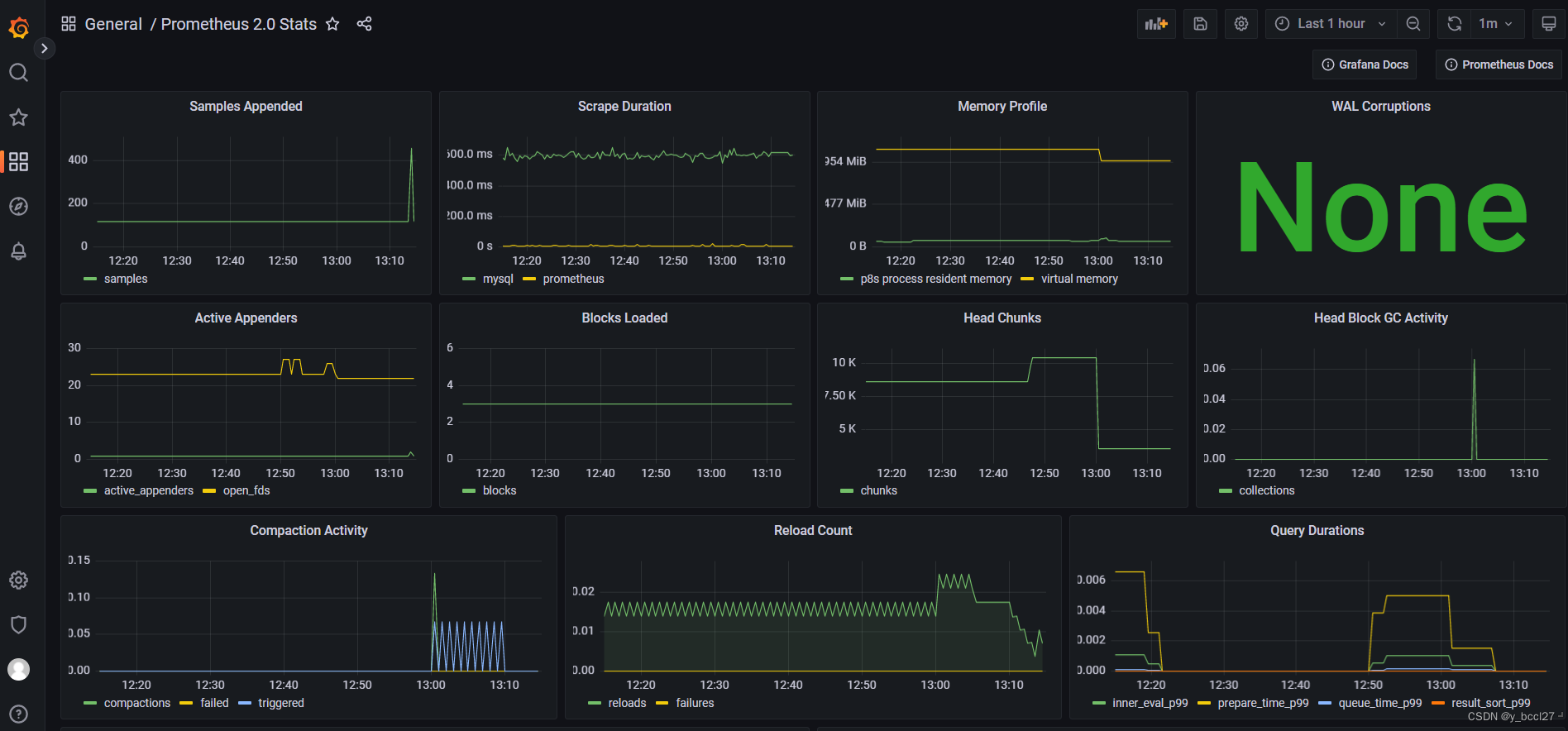Add a new panel to dashboard
Image resolution: width=1568 pixels, height=731 pixels.
tap(1156, 24)
